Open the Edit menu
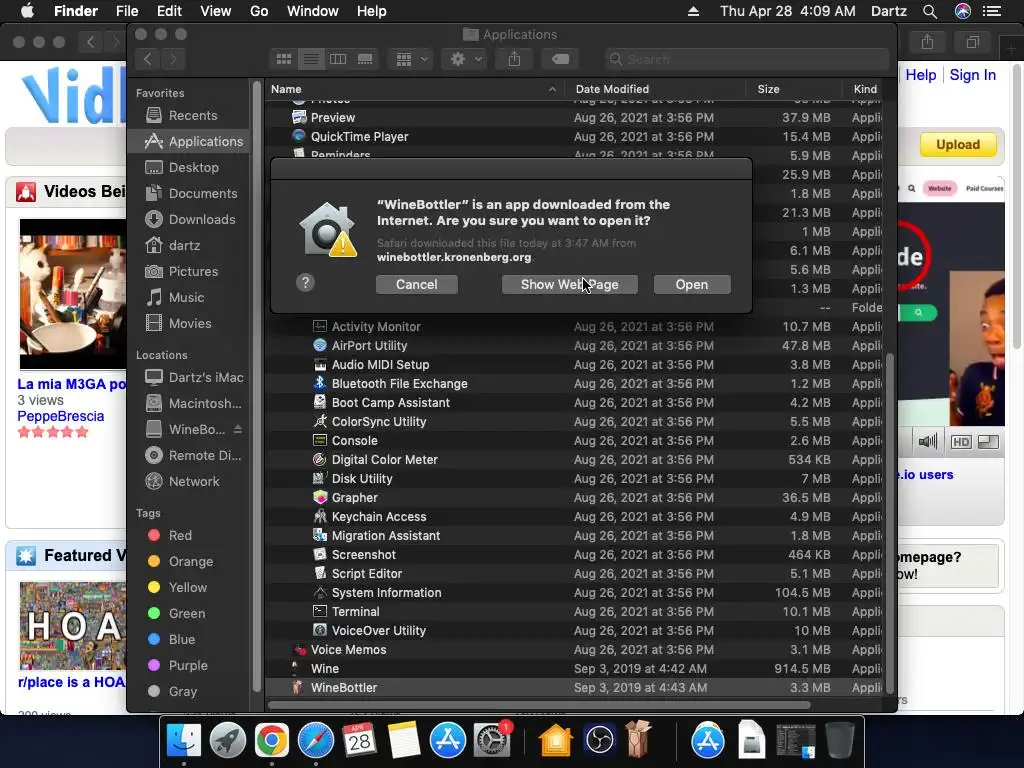1024x768 pixels. coord(169,11)
